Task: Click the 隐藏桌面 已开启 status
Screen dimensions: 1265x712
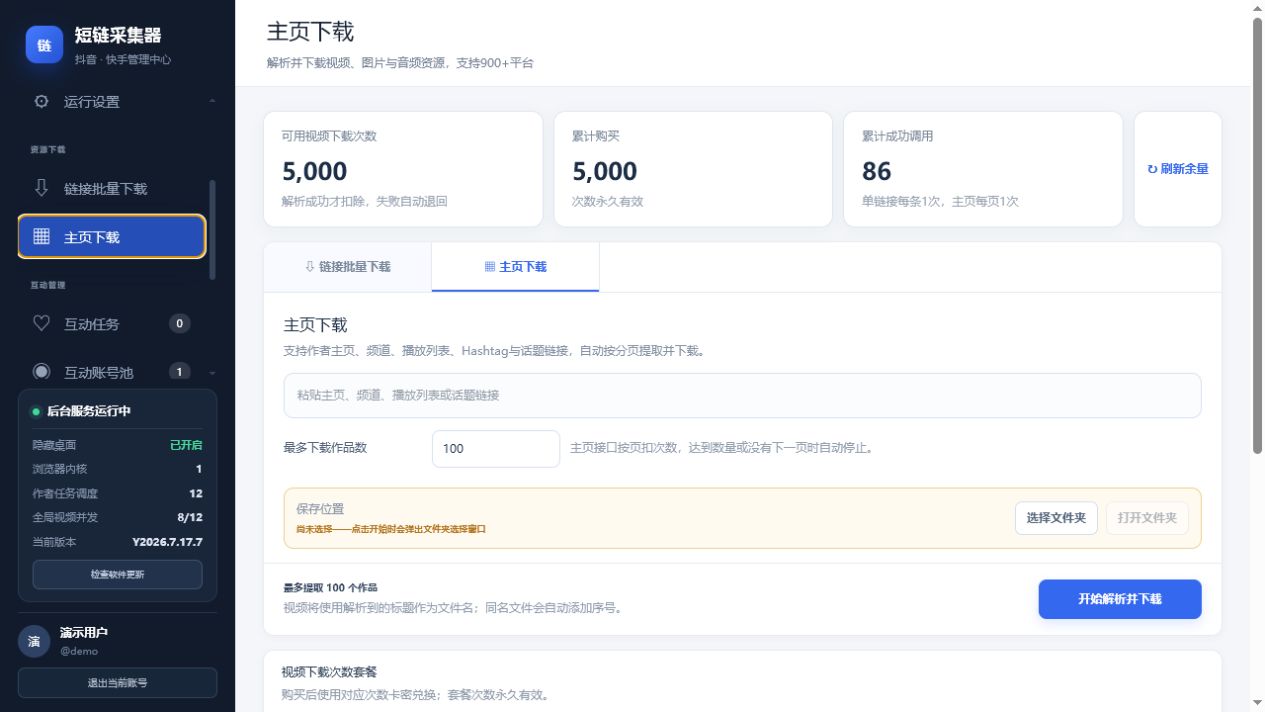Action: click(x=186, y=445)
